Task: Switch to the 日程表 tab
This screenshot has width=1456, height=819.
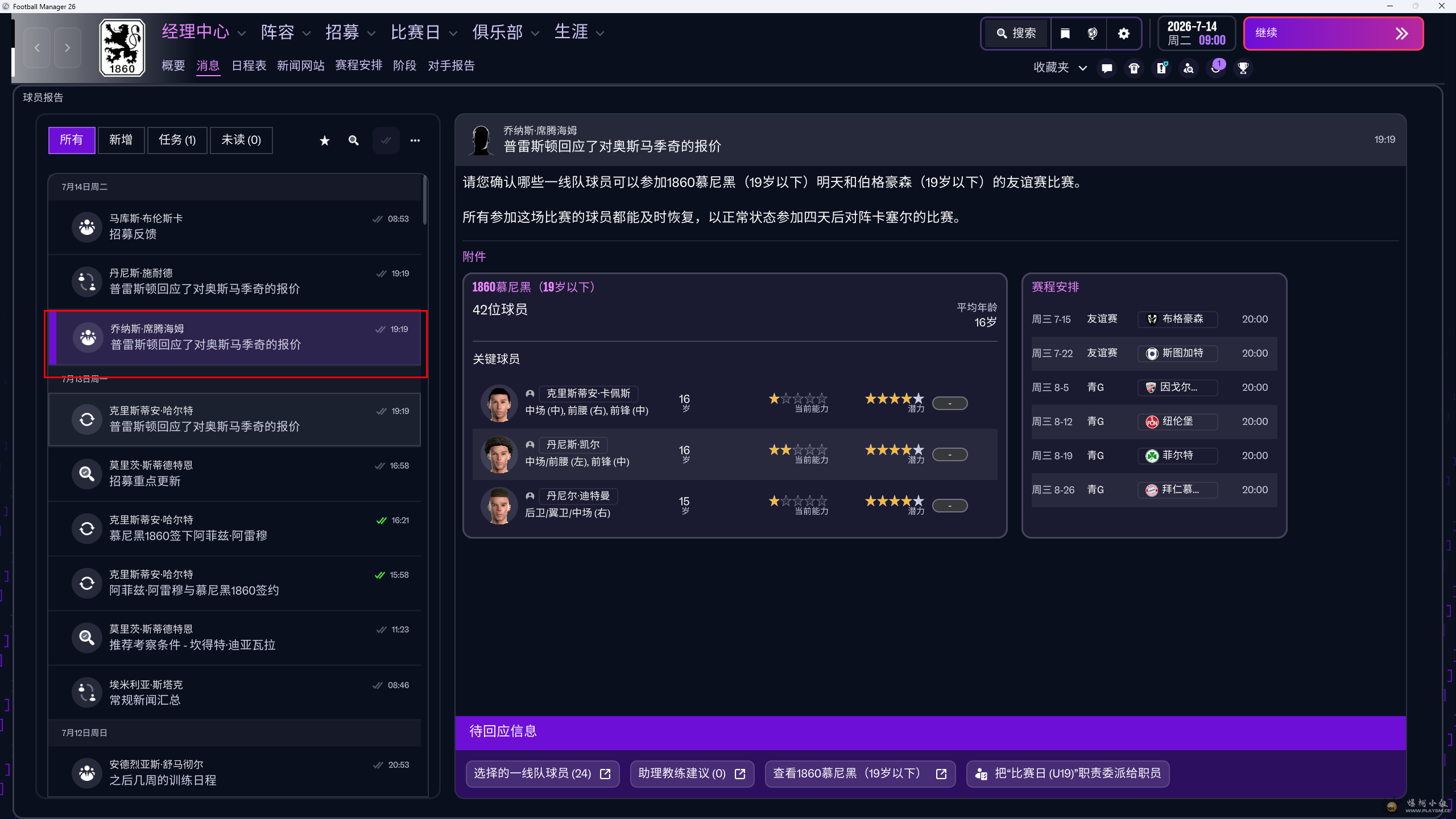Action: click(249, 66)
